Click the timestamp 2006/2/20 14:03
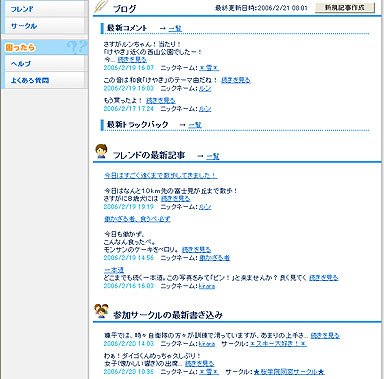Image resolution: width=384 pixels, height=379 pixels. pos(129,344)
